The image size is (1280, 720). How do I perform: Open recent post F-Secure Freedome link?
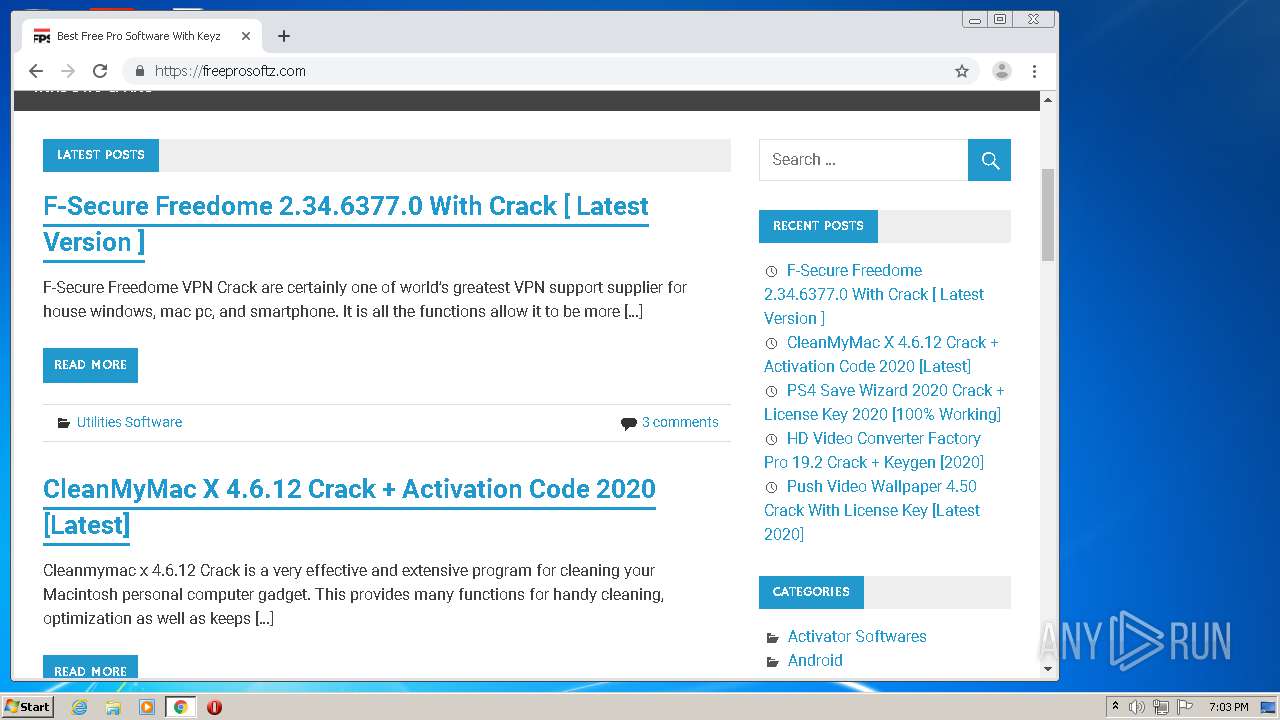[874, 294]
